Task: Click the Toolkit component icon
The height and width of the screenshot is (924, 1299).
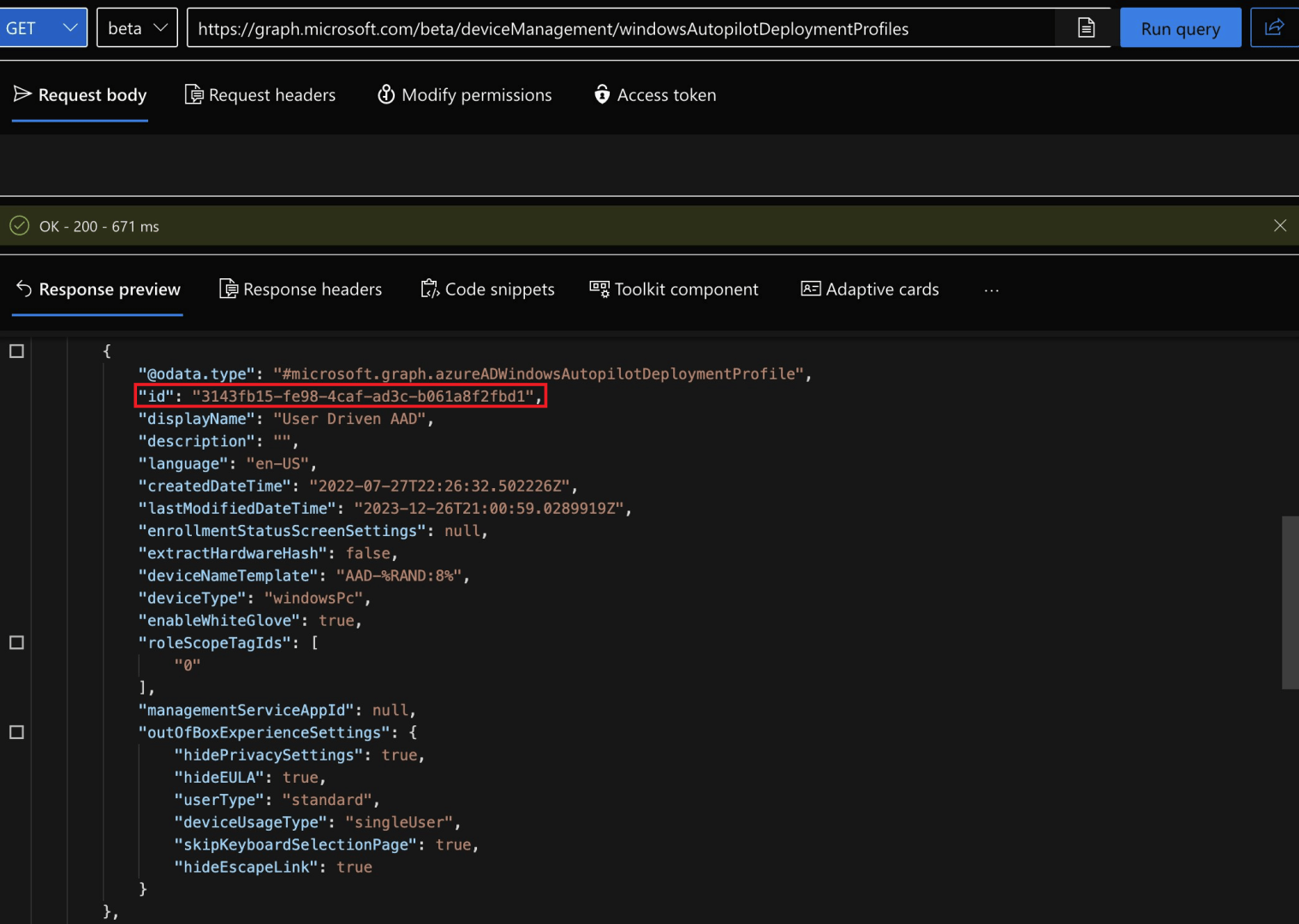Action: [599, 289]
